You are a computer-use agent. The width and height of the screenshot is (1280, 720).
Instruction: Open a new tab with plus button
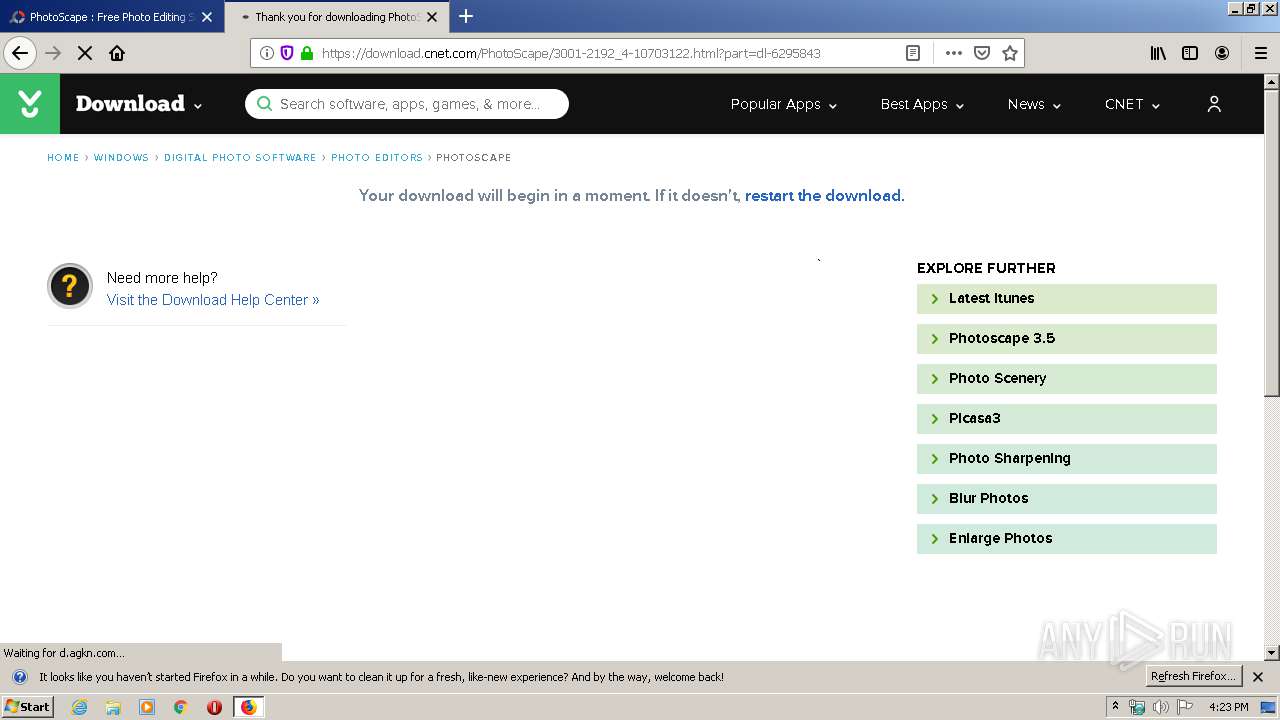click(466, 16)
